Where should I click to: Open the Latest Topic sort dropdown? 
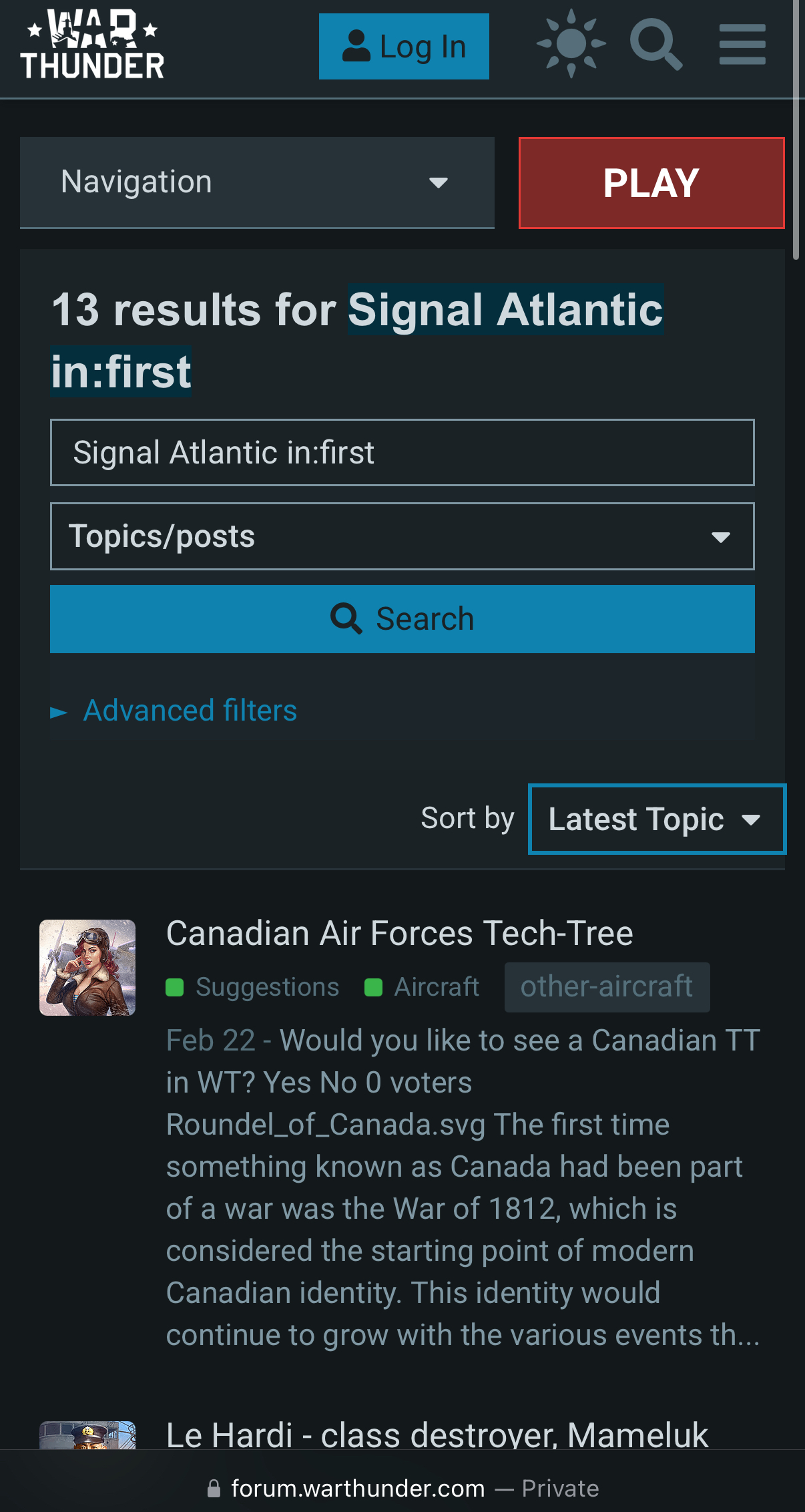pos(657,819)
